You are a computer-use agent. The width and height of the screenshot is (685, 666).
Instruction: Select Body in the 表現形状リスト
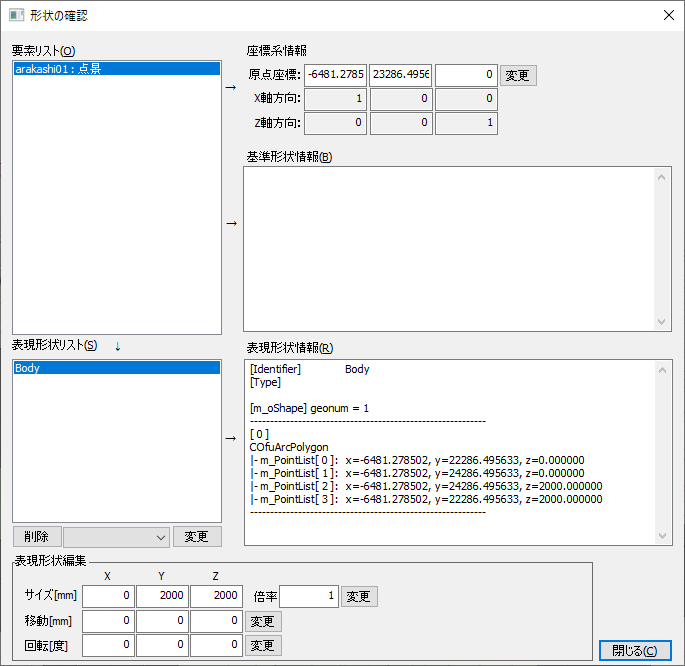(x=116, y=368)
